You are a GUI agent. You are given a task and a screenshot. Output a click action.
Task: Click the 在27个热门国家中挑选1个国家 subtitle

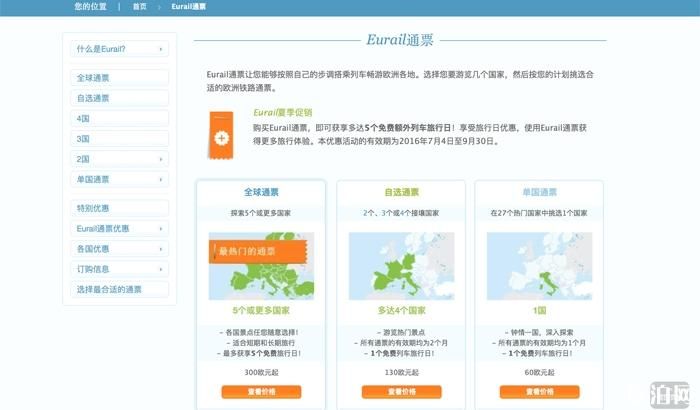(x=539, y=213)
